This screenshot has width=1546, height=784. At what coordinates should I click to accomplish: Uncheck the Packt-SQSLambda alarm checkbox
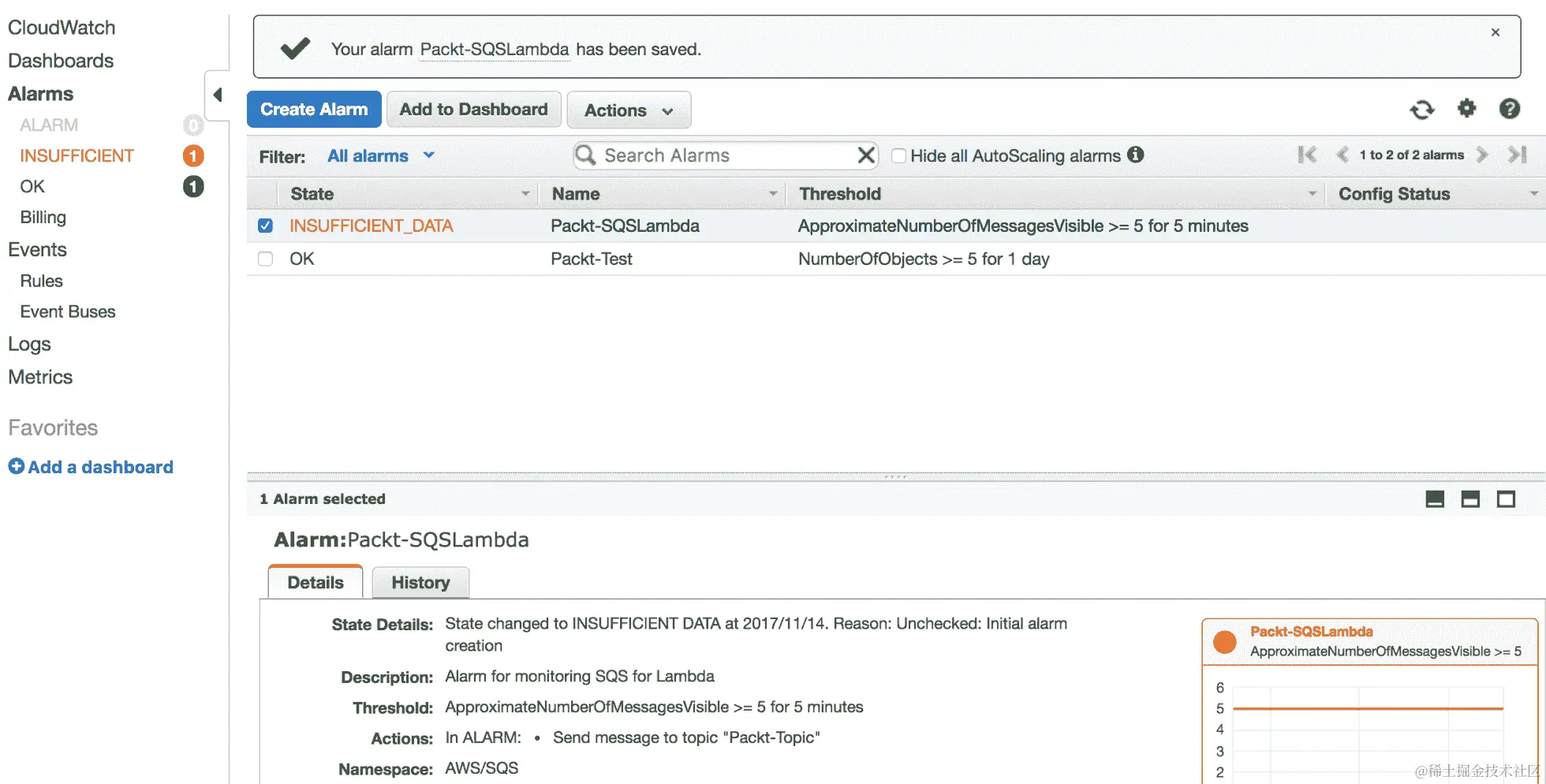pos(265,226)
